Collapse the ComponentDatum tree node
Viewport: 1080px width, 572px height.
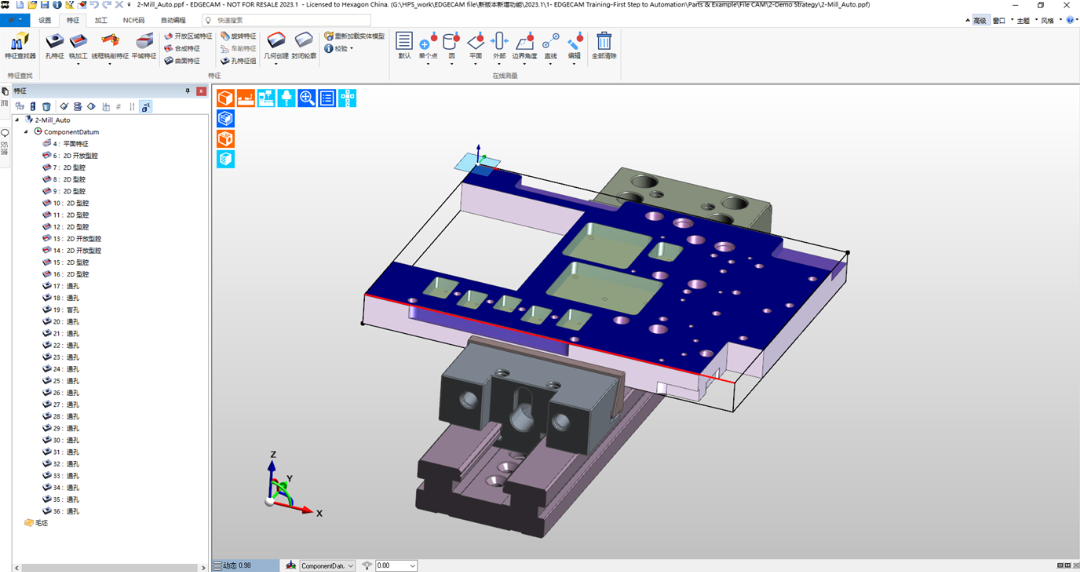pos(26,132)
